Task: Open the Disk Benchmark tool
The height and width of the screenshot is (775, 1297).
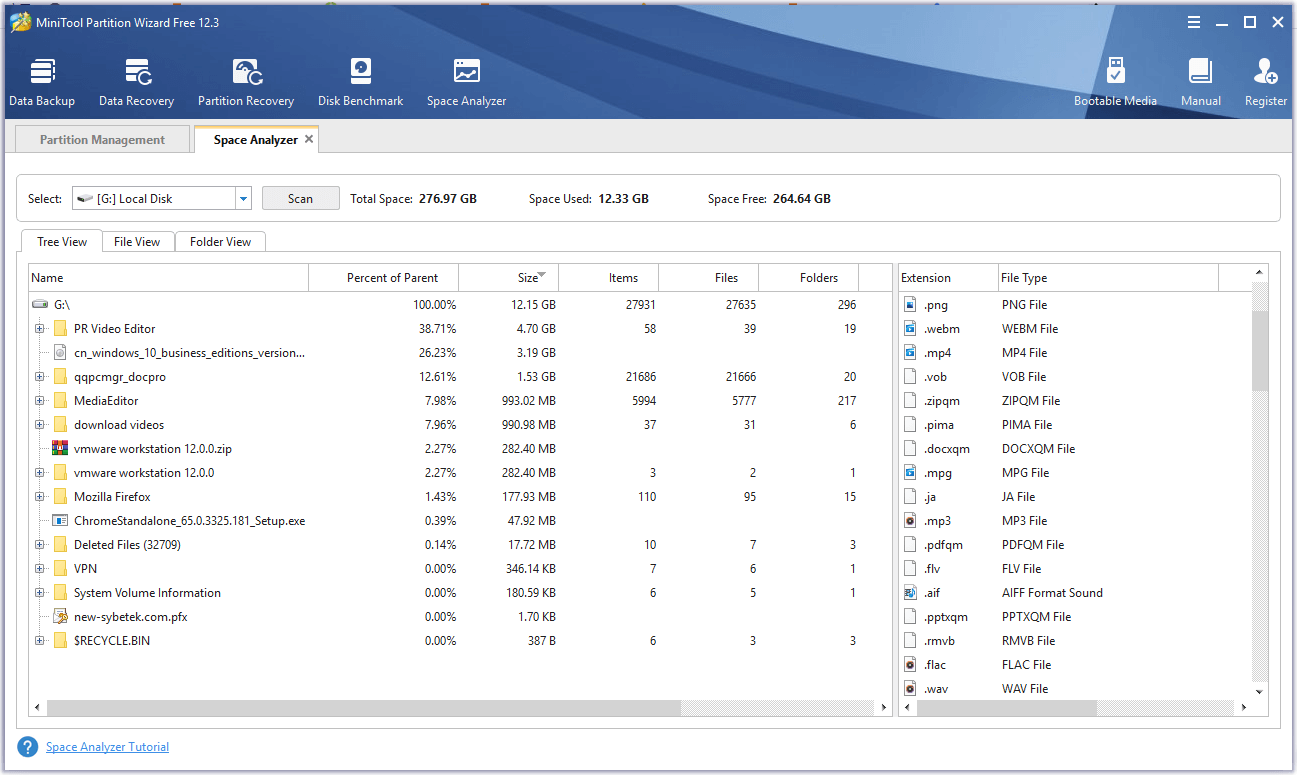Action: point(360,80)
